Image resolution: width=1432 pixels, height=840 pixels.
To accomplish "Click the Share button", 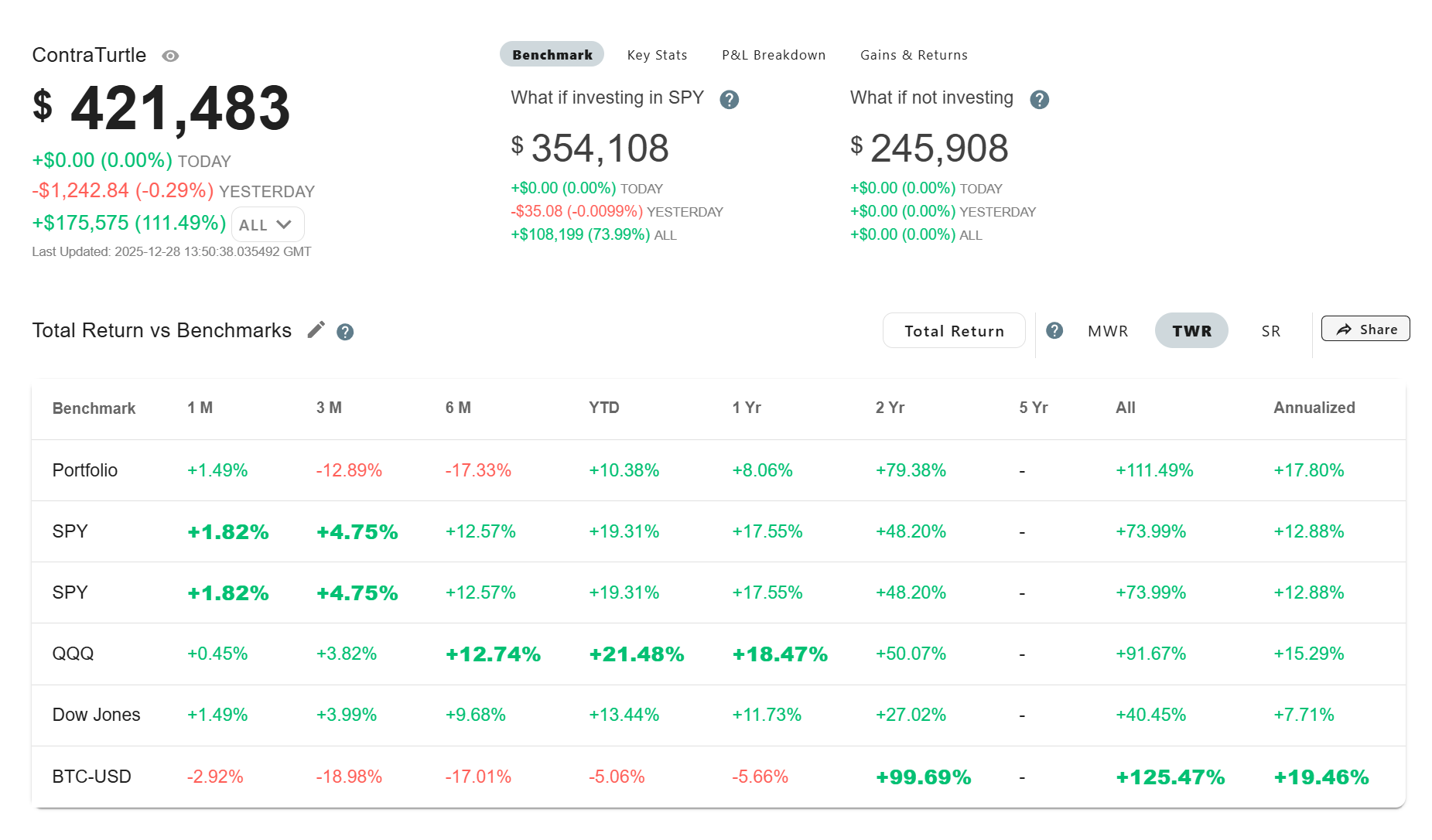I will click(x=1365, y=329).
